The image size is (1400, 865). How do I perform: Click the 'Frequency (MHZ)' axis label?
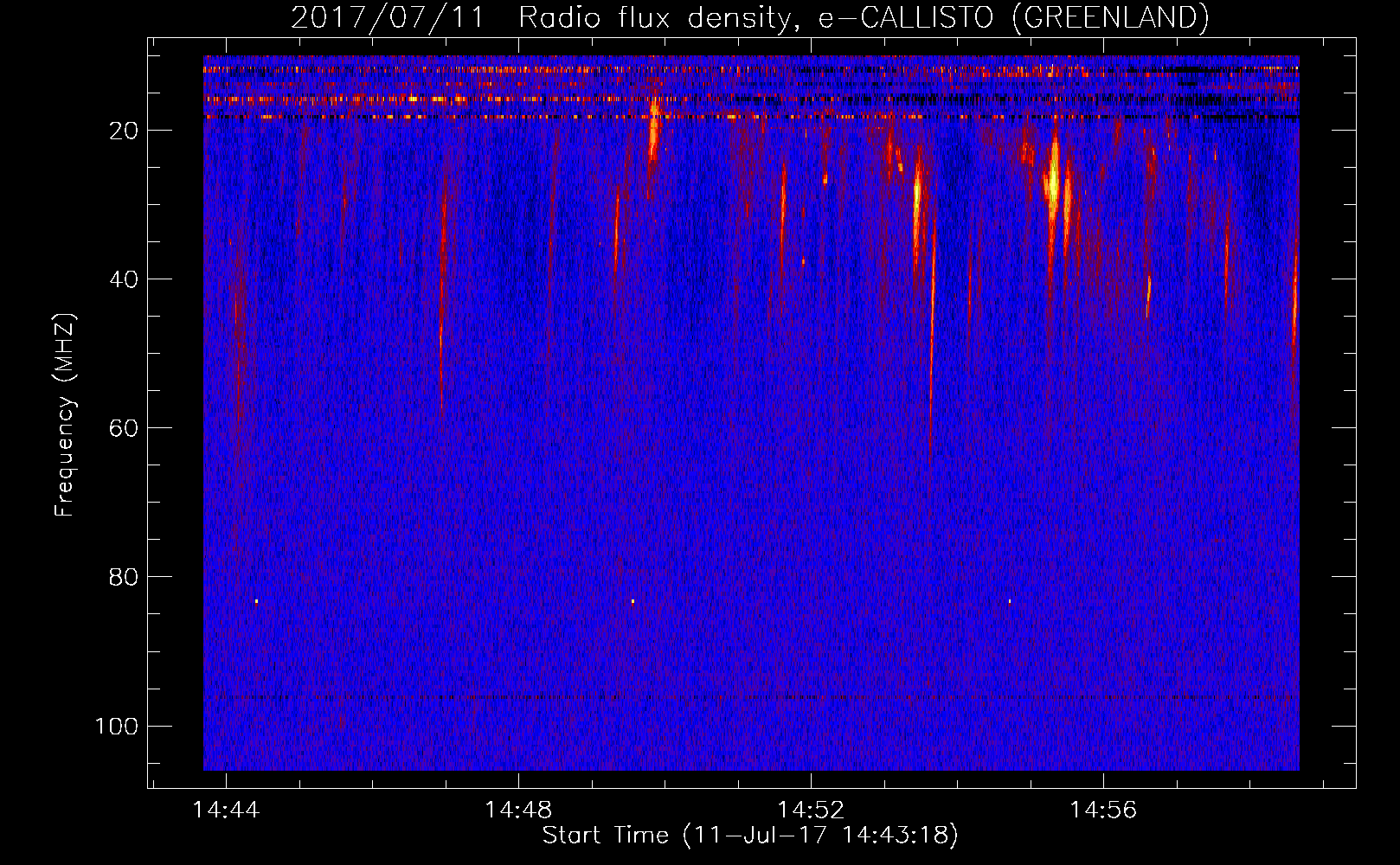(x=65, y=415)
